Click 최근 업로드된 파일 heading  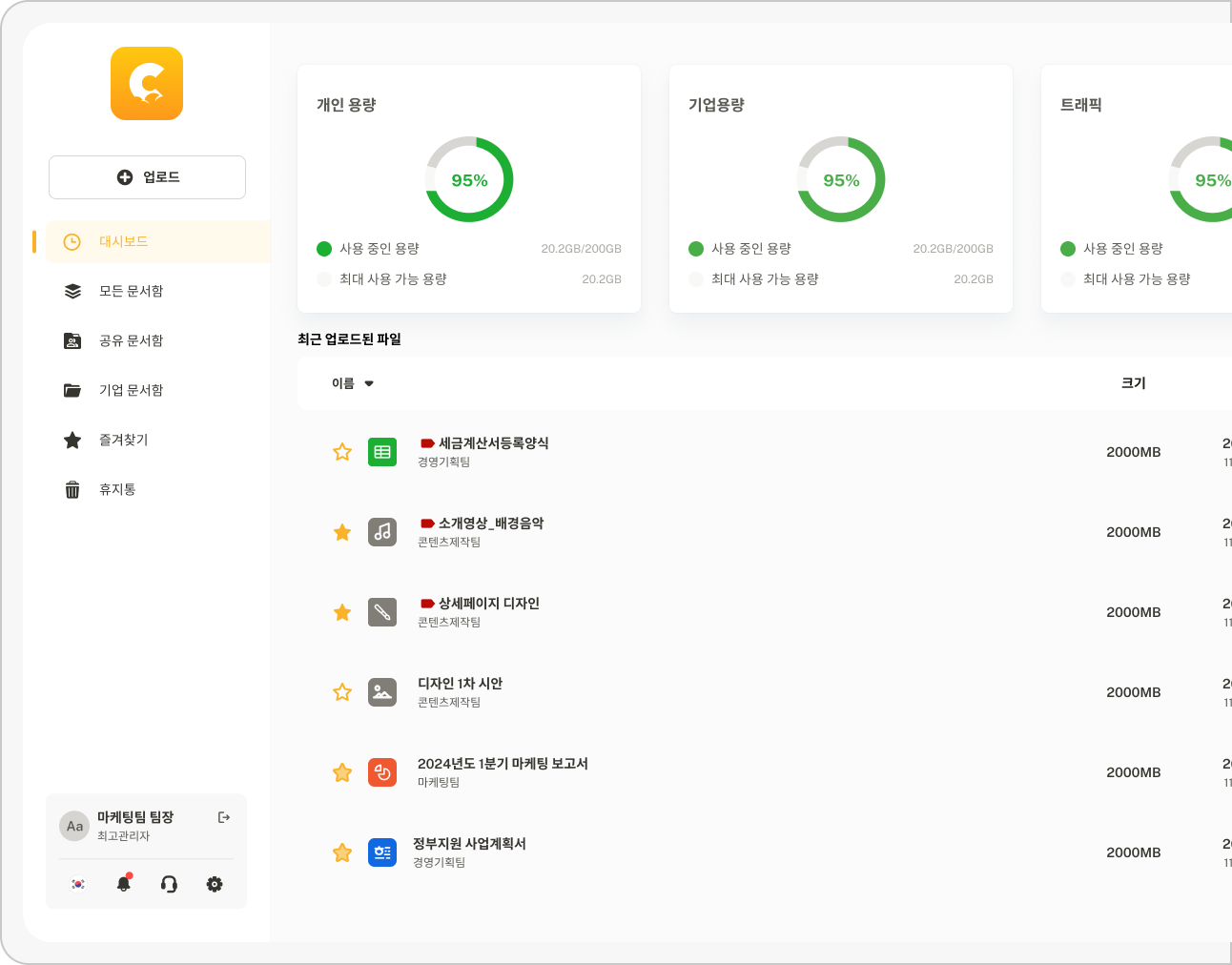tap(349, 339)
